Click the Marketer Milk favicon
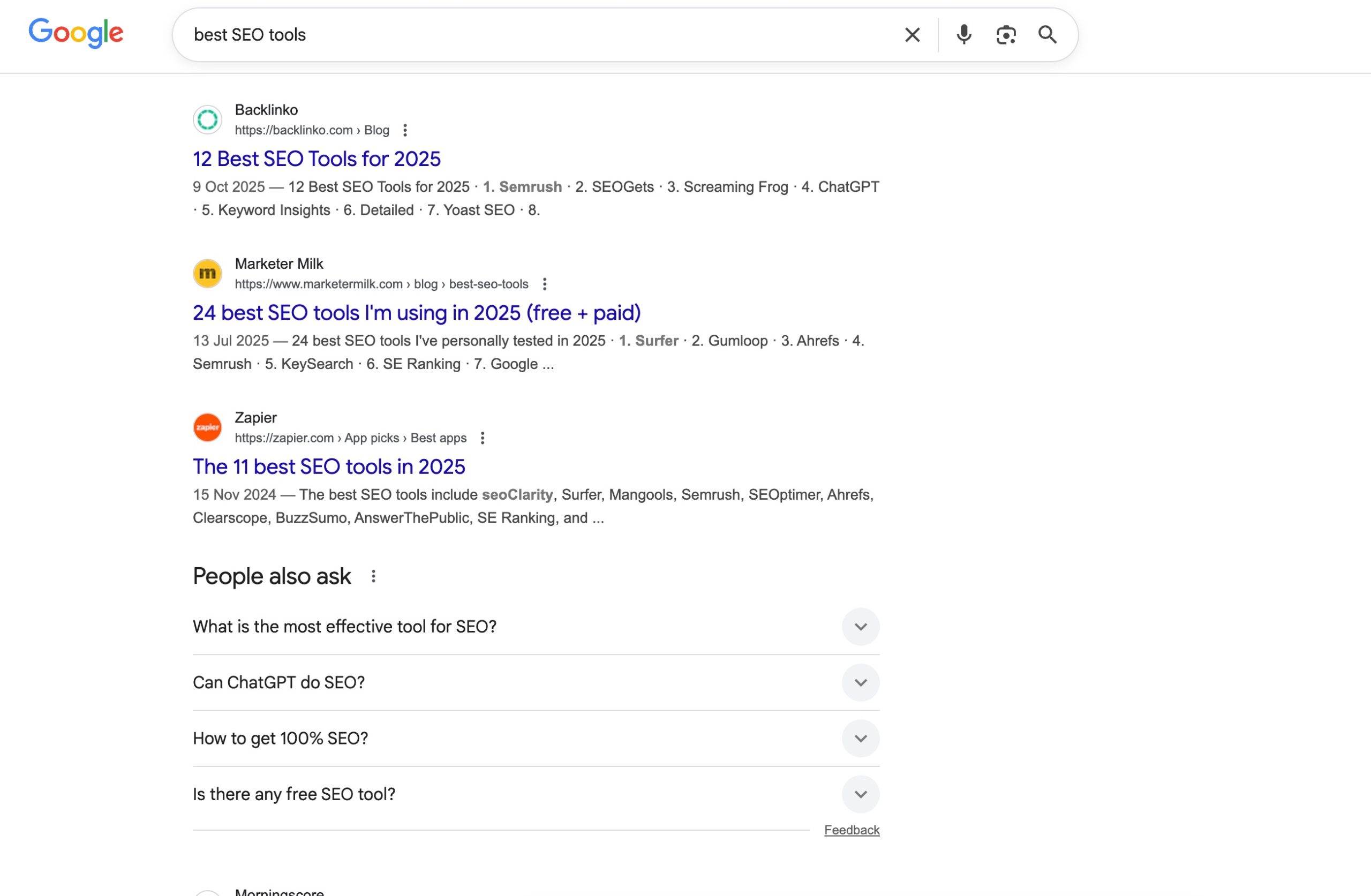 tap(207, 273)
